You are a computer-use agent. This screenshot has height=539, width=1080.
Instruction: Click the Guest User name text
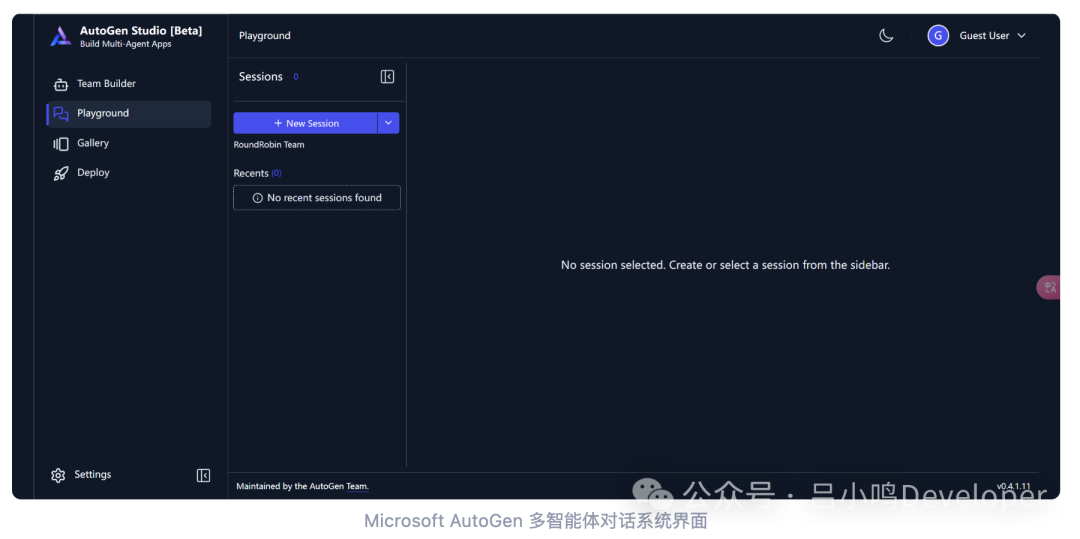(x=984, y=36)
